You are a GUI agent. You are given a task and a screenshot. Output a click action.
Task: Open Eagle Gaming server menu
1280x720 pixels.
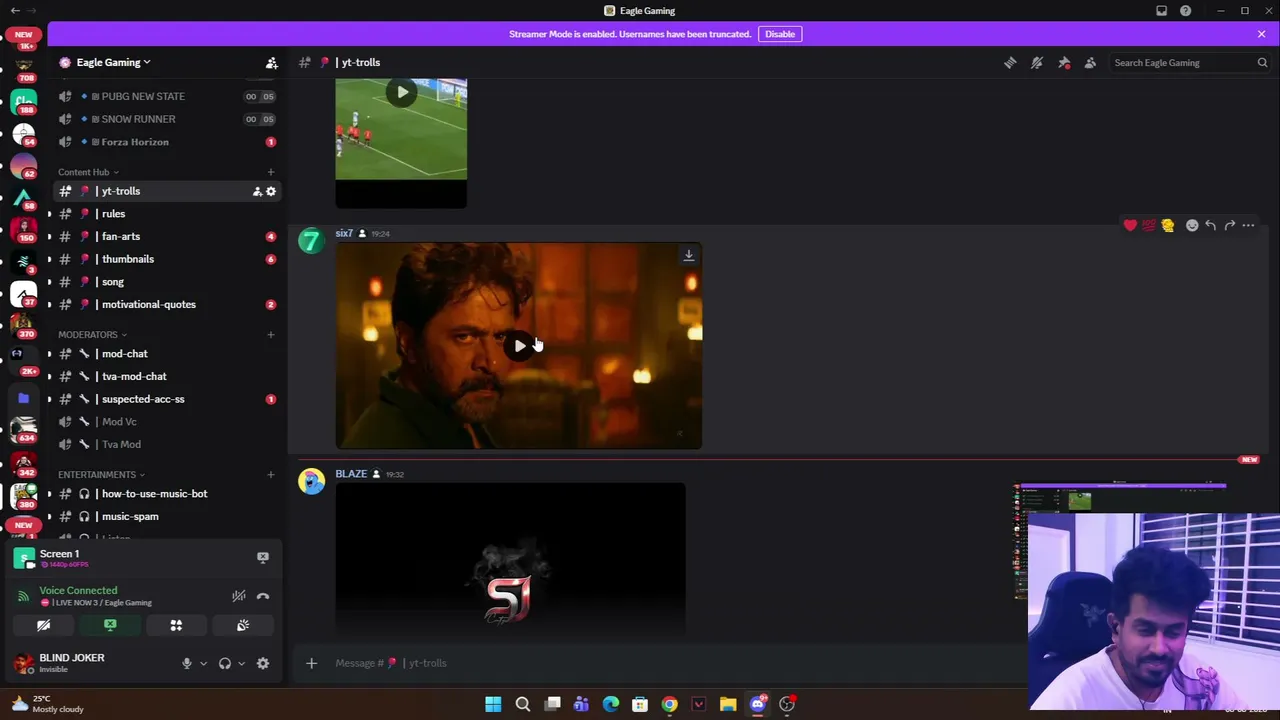coord(113,62)
